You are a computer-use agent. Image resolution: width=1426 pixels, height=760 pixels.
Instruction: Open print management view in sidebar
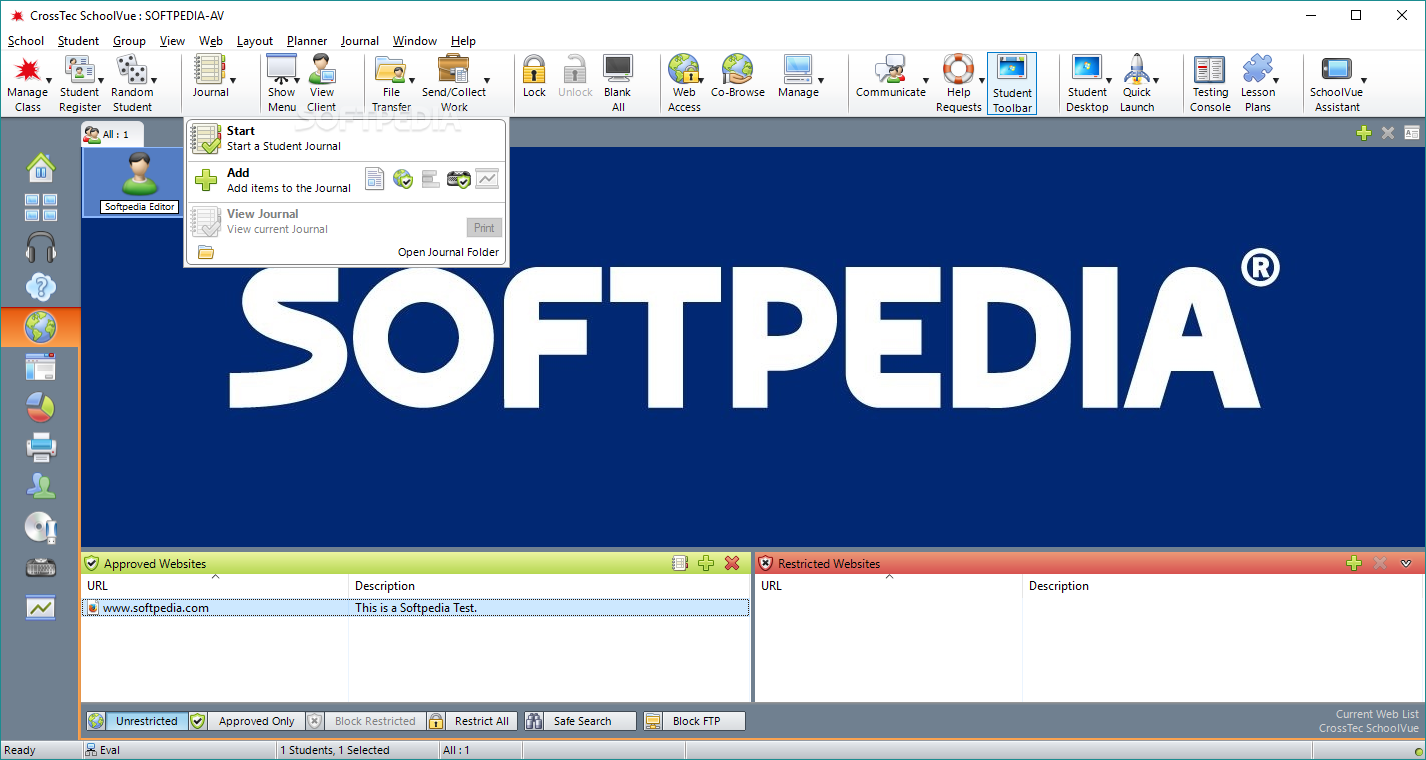pos(41,447)
